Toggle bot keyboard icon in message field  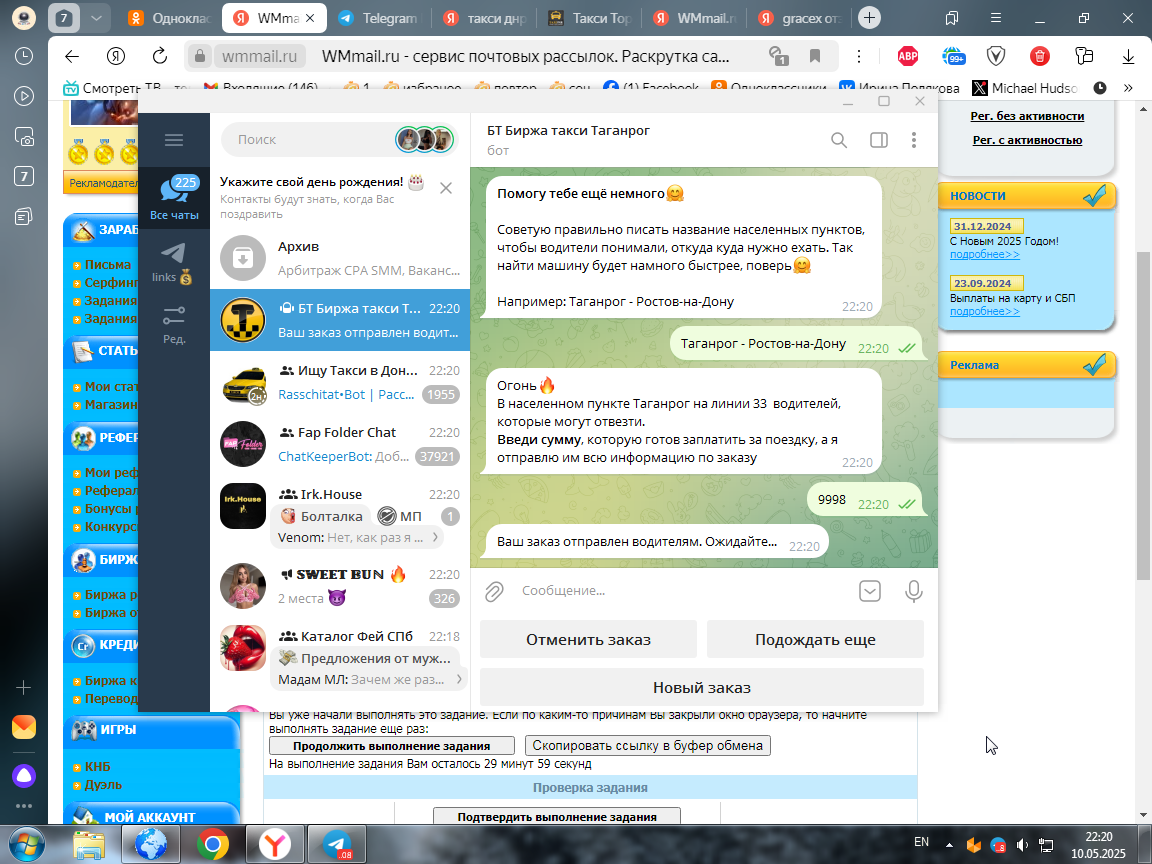(870, 591)
